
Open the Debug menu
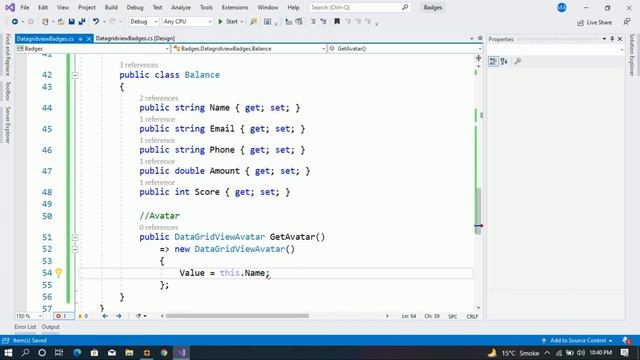[135, 7]
